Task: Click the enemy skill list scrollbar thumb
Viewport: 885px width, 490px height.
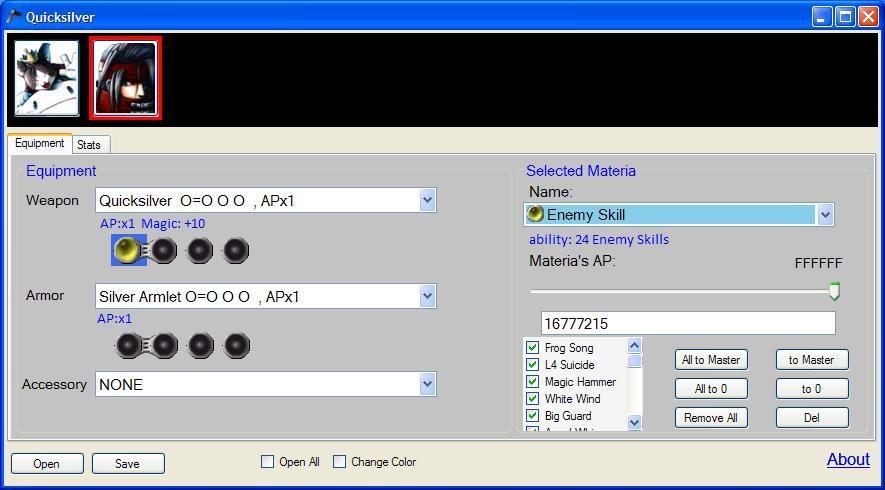Action: pos(634,360)
